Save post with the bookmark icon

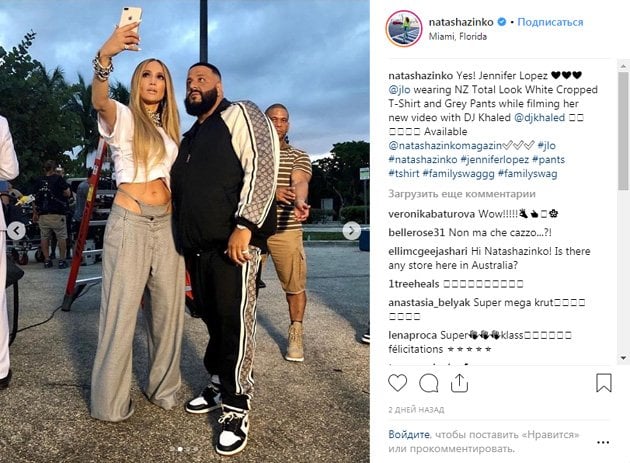point(603,383)
